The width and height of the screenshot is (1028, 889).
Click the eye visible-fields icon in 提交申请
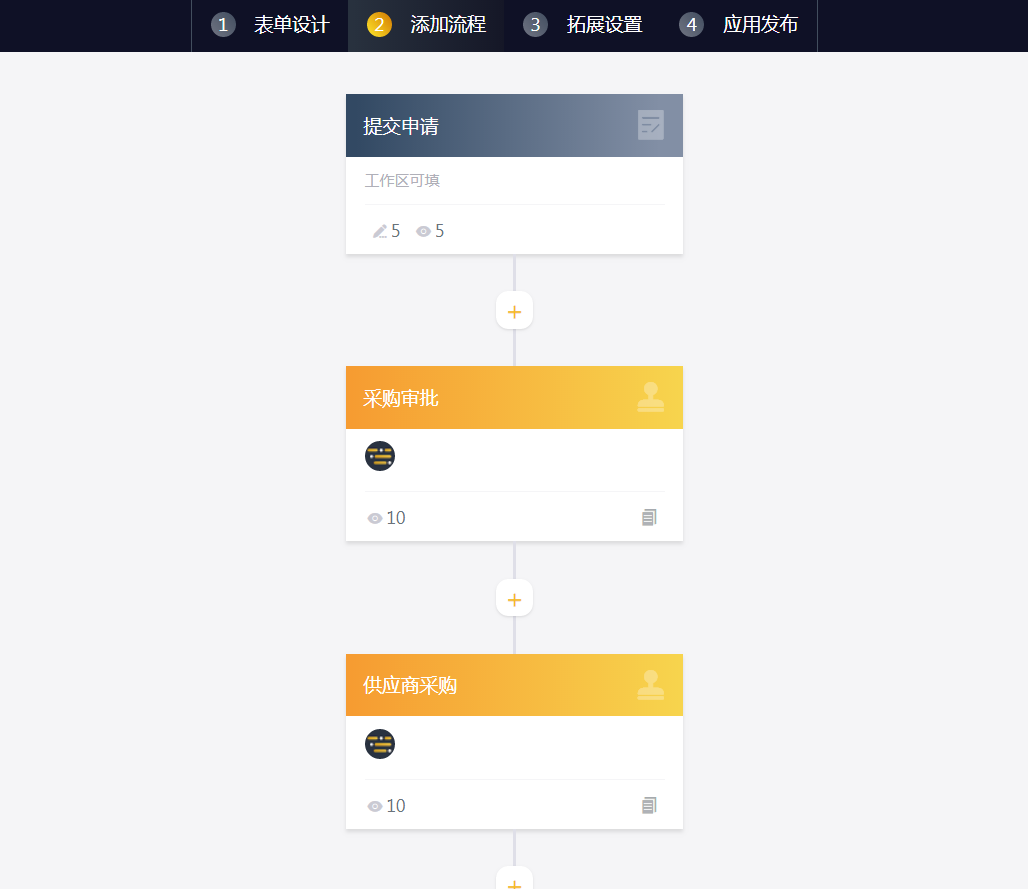[424, 231]
